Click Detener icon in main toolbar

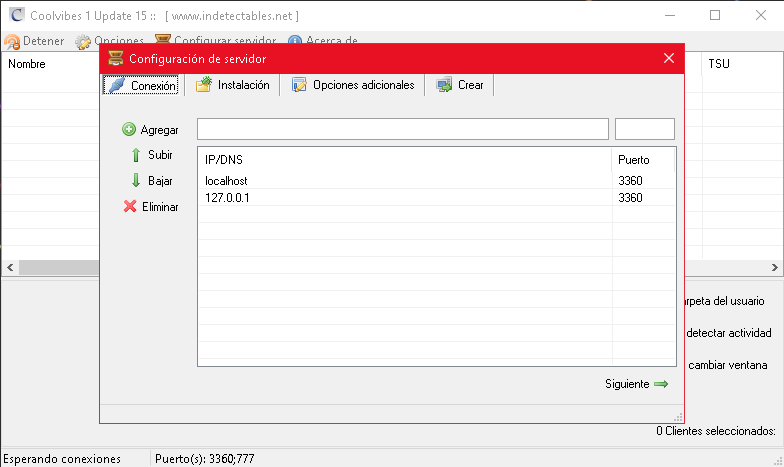12,41
